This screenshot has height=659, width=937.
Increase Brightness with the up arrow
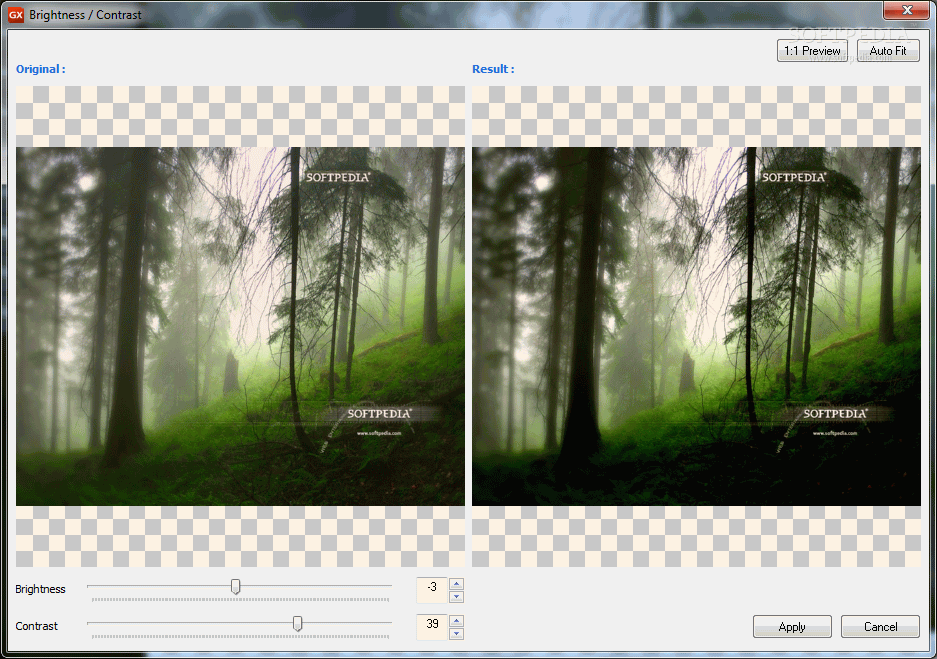457,584
